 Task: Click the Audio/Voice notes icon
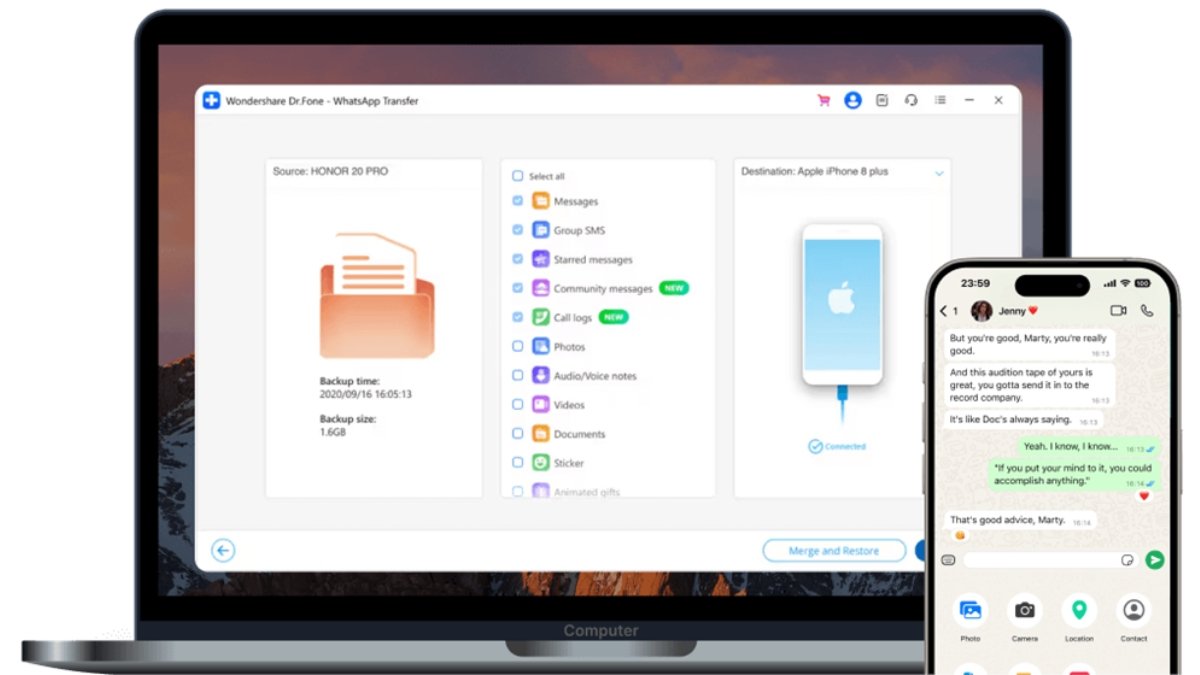click(540, 375)
